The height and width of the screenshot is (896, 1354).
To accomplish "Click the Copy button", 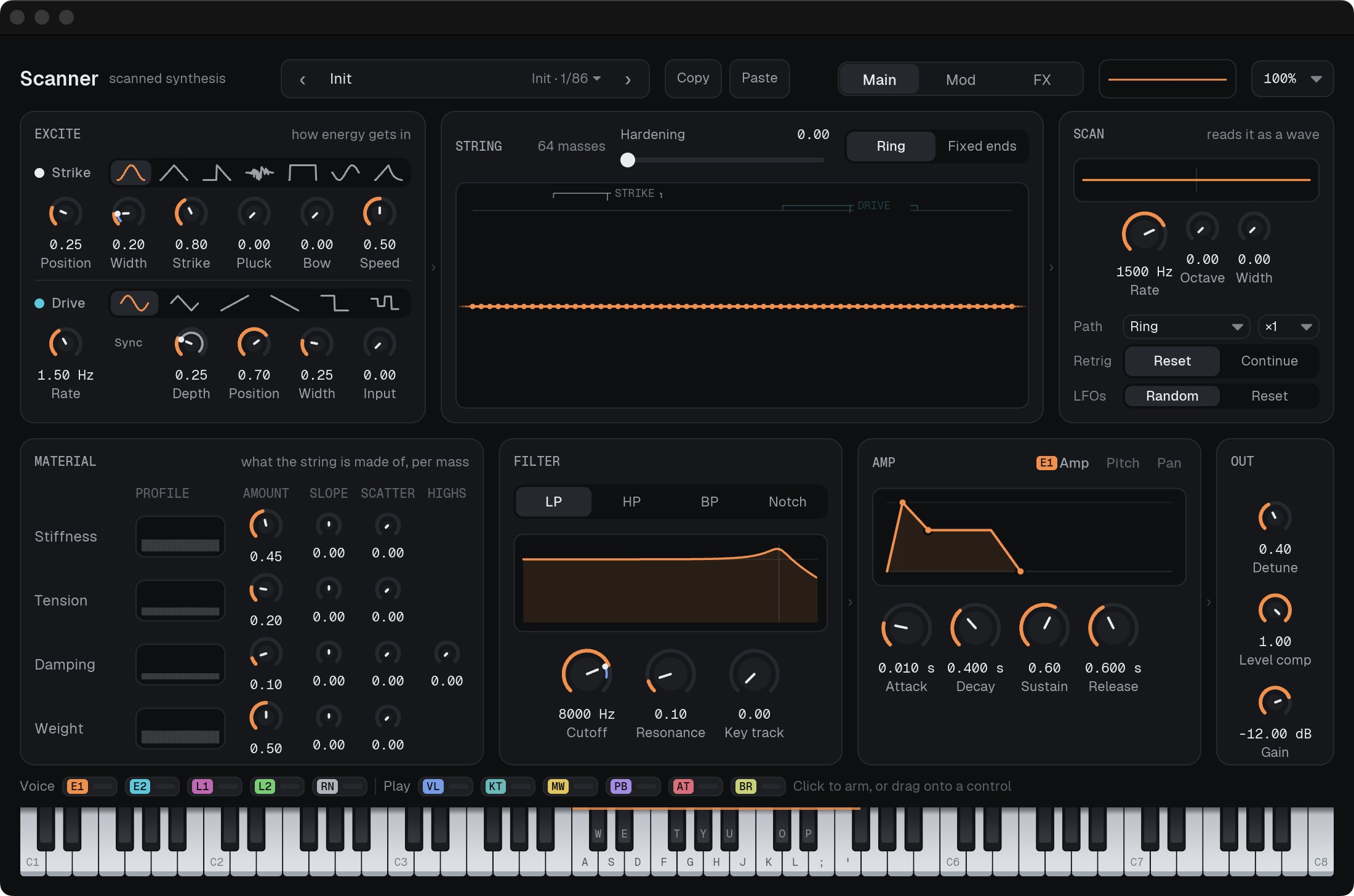I will (693, 79).
